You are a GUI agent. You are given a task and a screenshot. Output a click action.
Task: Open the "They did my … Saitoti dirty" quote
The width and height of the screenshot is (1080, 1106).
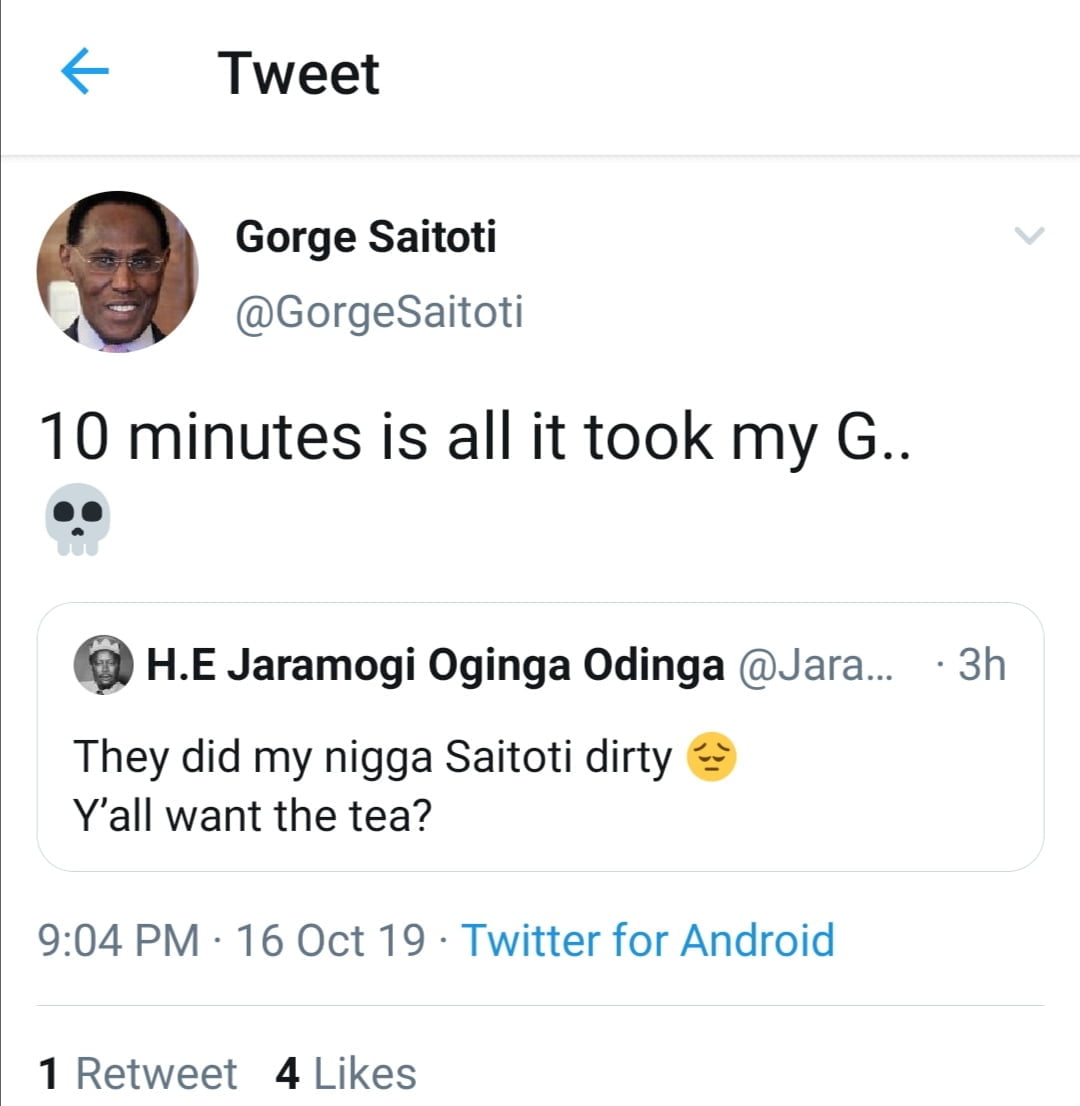(x=372, y=758)
